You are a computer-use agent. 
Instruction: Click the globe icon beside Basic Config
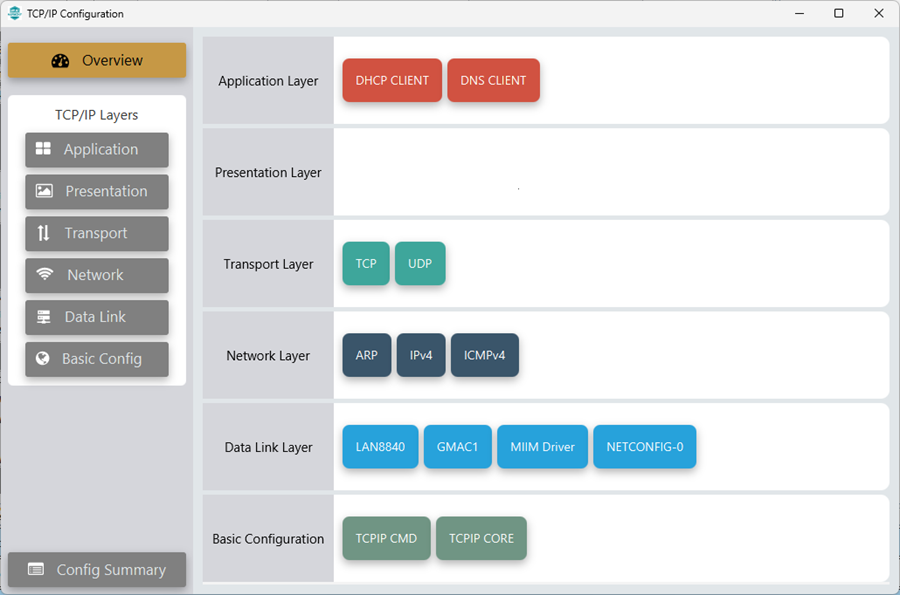(43, 359)
